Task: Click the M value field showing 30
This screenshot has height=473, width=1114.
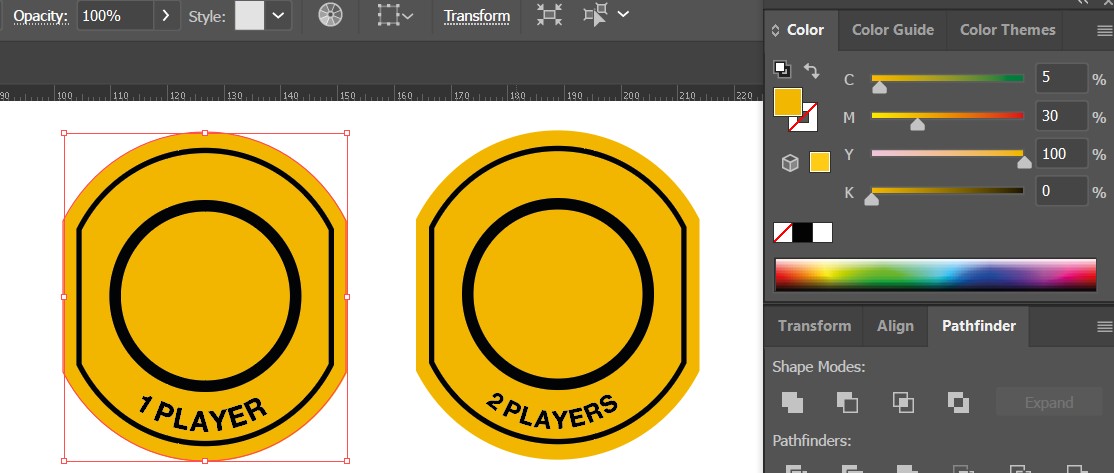Action: coord(1061,116)
